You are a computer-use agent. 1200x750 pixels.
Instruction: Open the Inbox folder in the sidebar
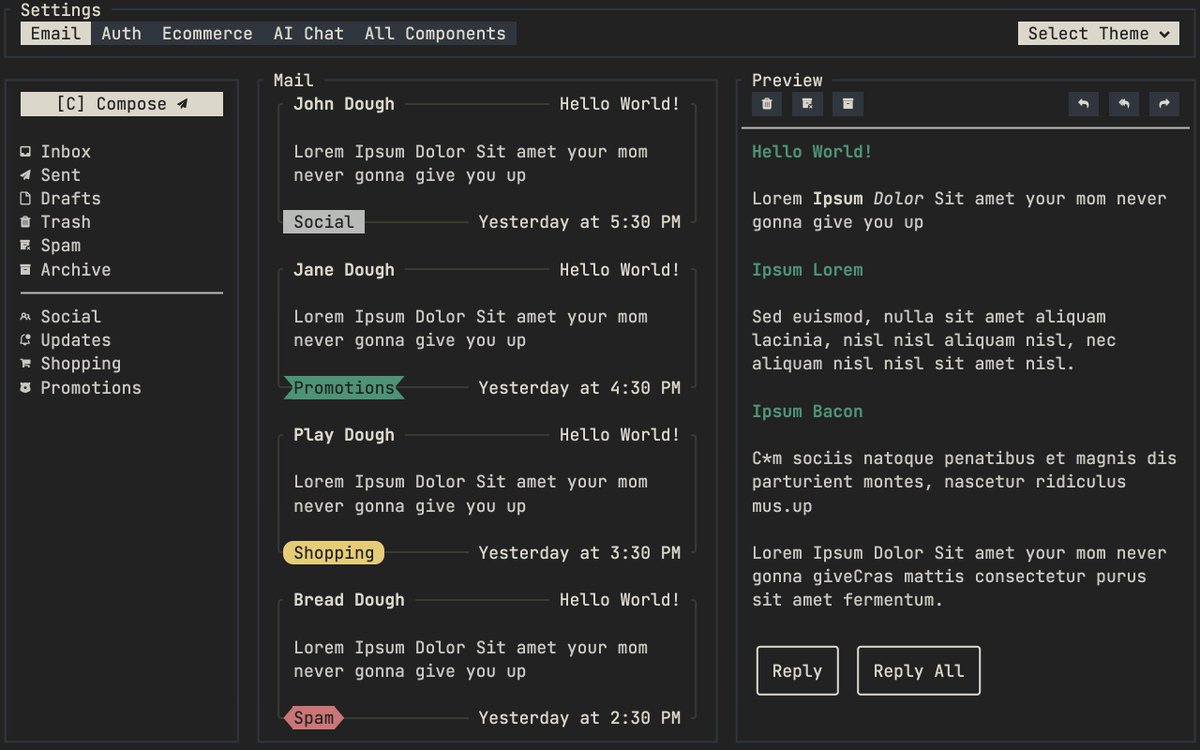65,151
